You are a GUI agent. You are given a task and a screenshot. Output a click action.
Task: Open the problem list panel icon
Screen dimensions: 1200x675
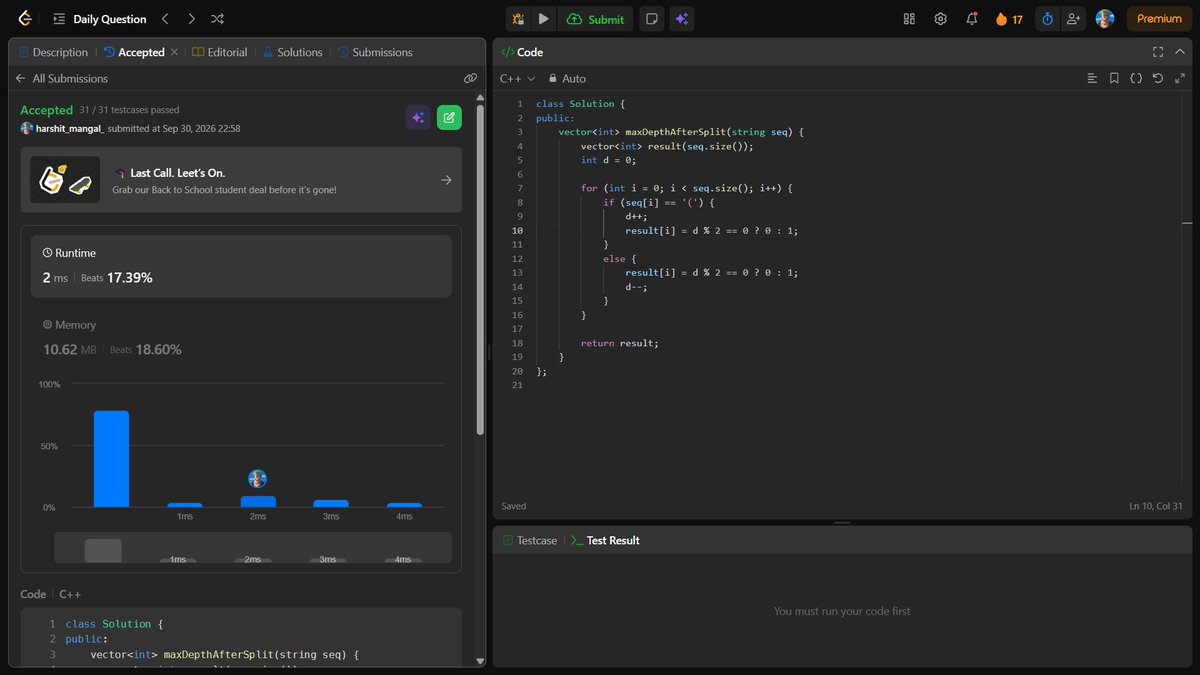(60, 19)
